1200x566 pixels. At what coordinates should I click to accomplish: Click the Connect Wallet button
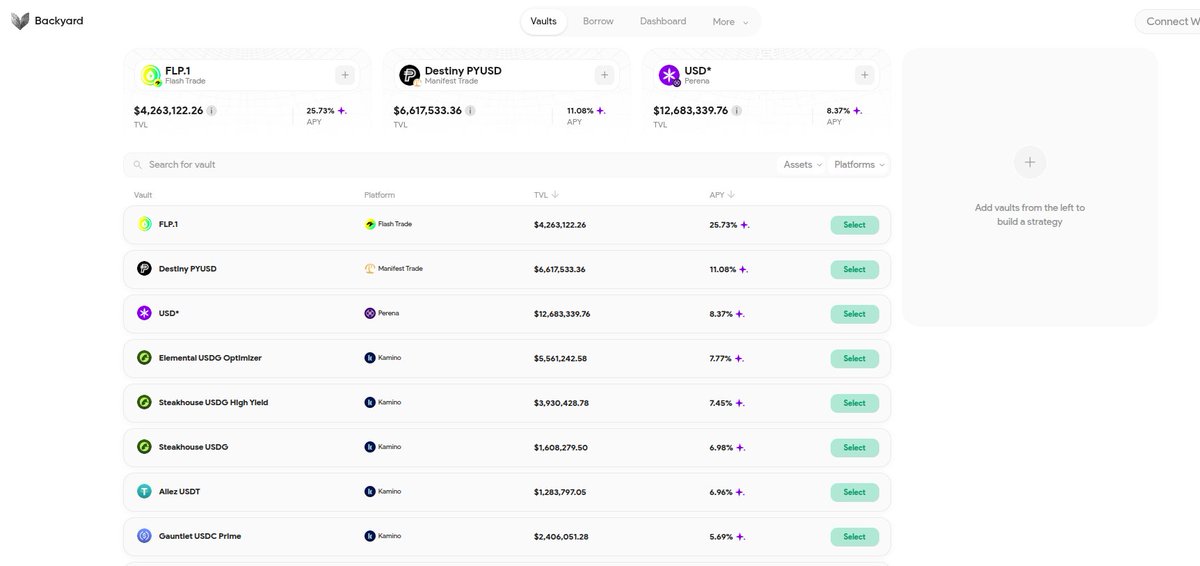(x=1168, y=21)
